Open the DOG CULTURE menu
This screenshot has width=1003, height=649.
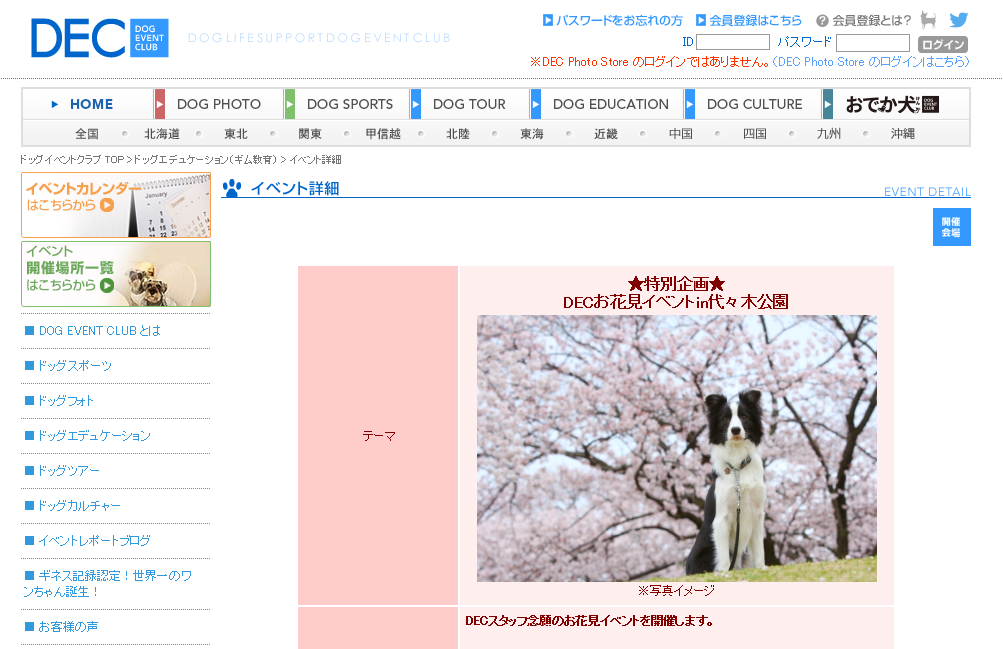click(x=754, y=104)
